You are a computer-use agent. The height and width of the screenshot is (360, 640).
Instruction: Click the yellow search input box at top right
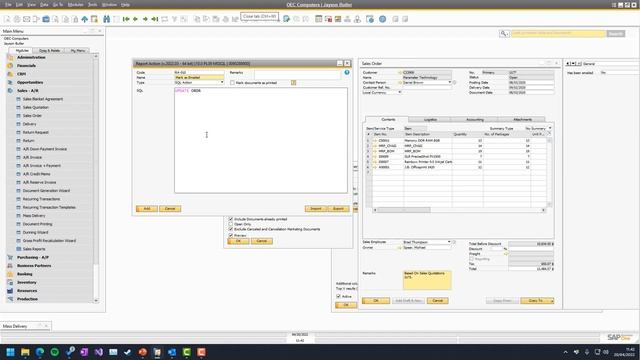tap(558, 33)
